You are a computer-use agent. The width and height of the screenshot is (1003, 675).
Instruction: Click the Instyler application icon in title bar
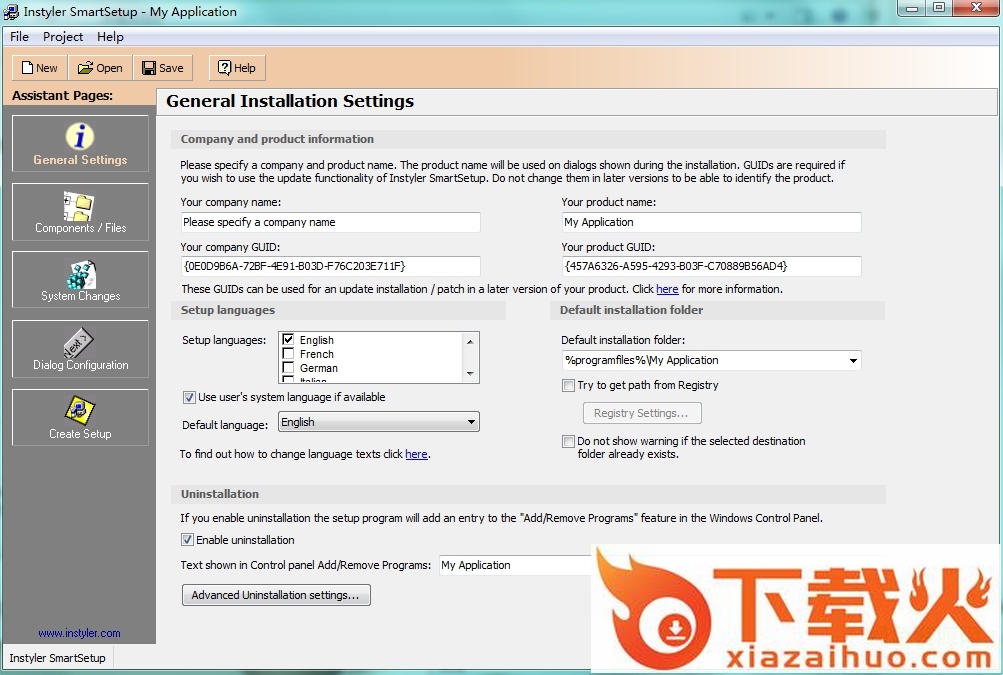tap(11, 12)
